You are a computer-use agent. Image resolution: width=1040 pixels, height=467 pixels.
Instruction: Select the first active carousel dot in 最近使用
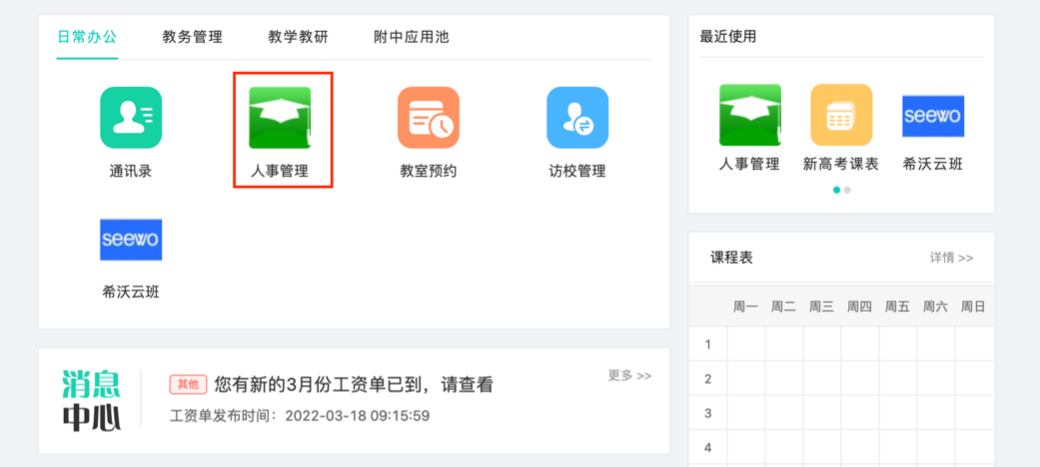point(837,189)
